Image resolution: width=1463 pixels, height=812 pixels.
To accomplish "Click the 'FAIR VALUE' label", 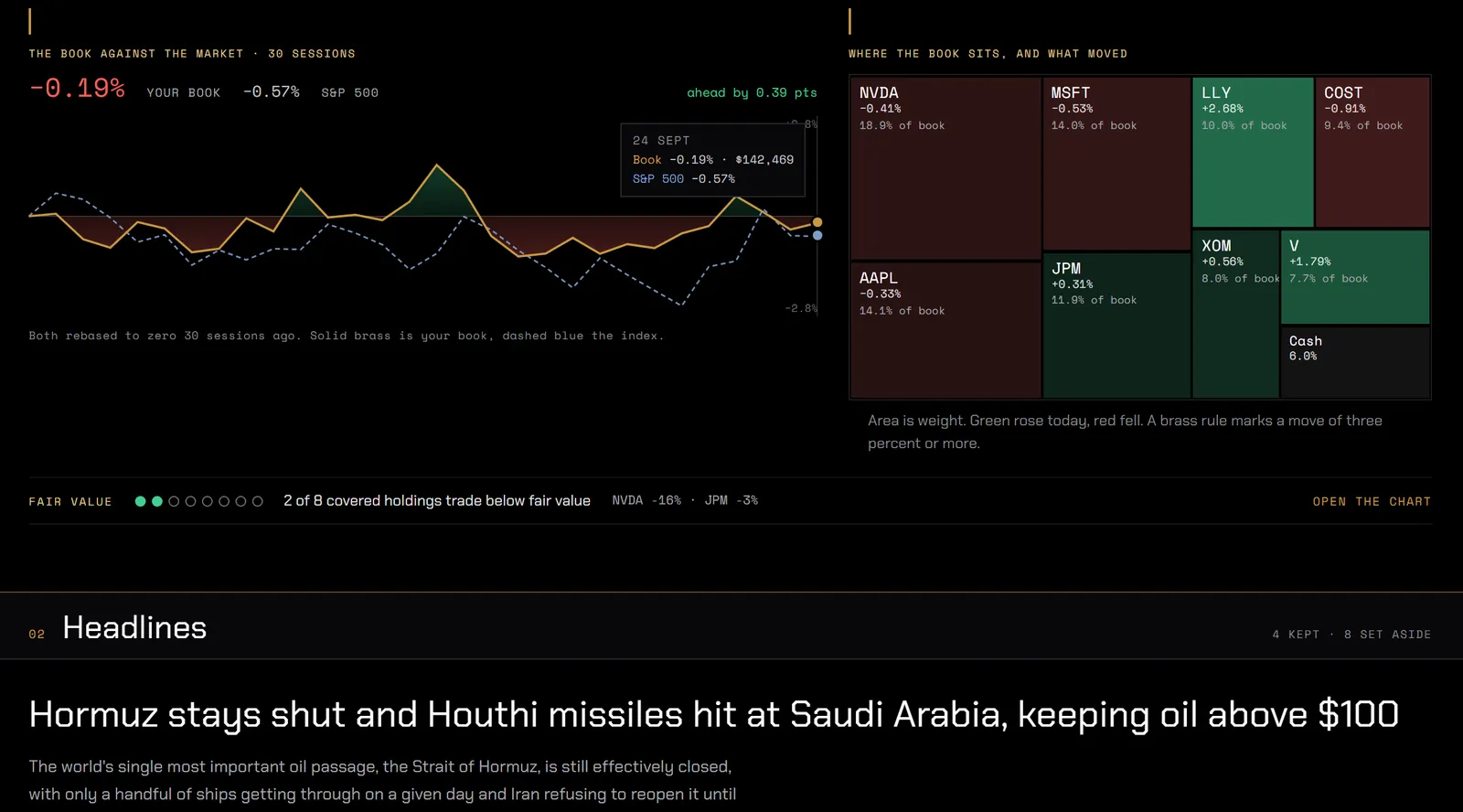I will click(70, 502).
